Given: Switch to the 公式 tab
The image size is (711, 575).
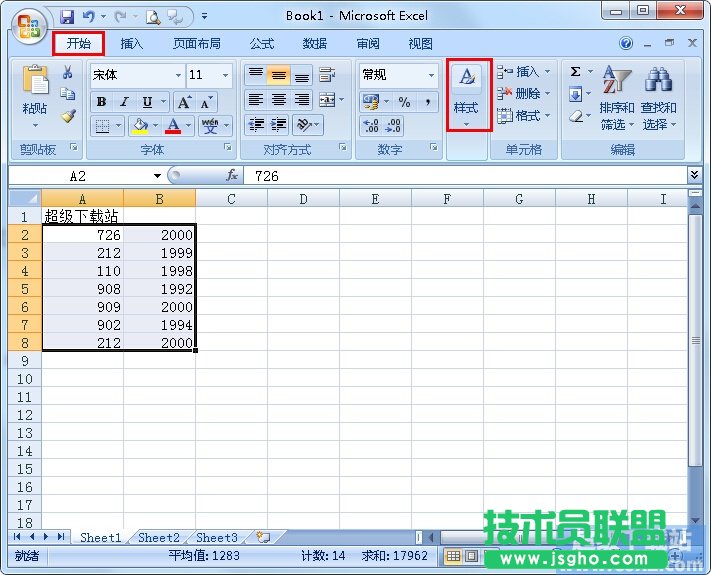Looking at the screenshot, I should click(262, 44).
